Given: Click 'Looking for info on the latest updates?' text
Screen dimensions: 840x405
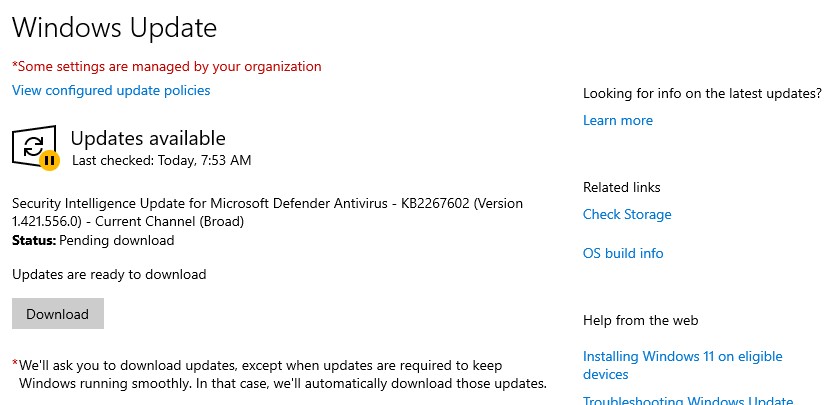Looking at the screenshot, I should [702, 94].
